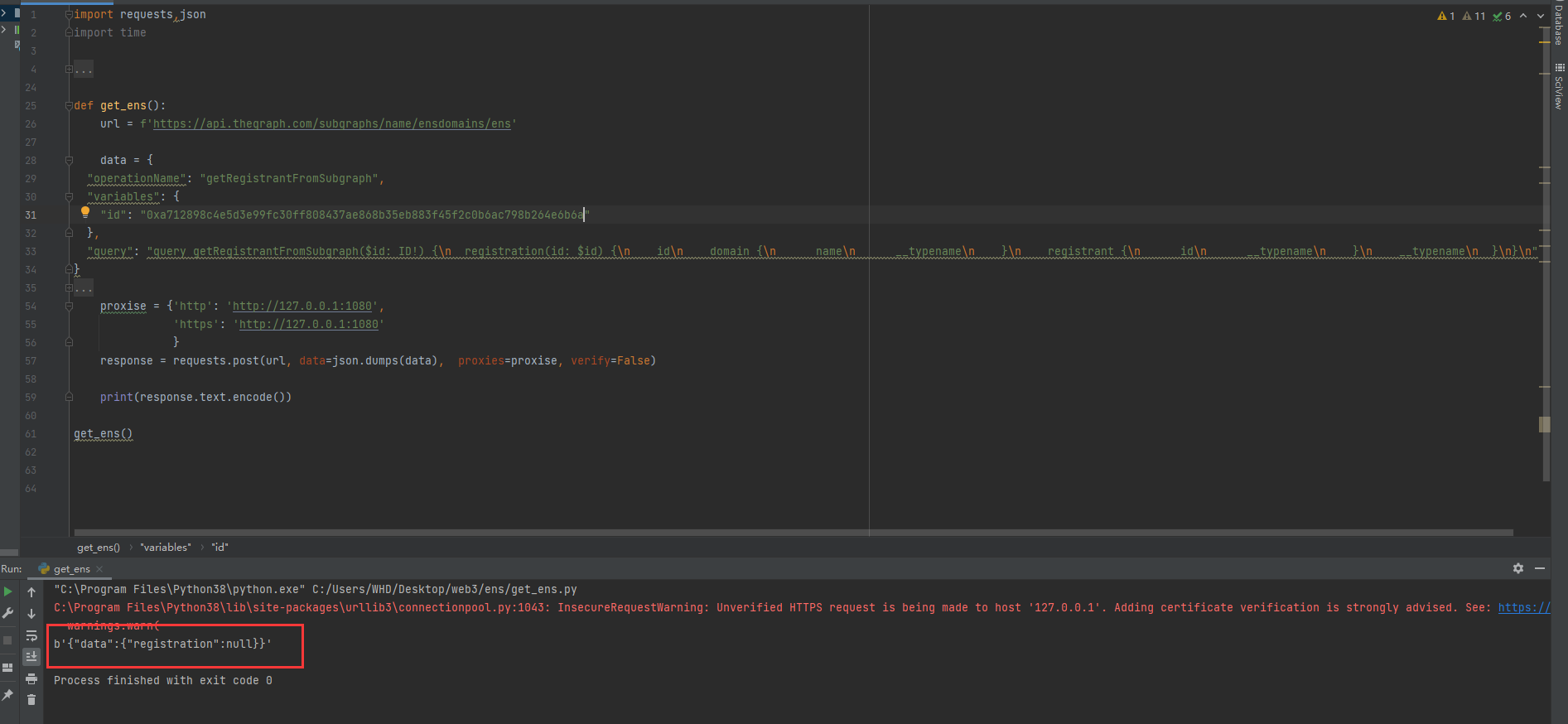This screenshot has height=724, width=1568.
Task: Open the api.thegraph.com subgraph URL link
Action: pyautogui.click(x=332, y=124)
